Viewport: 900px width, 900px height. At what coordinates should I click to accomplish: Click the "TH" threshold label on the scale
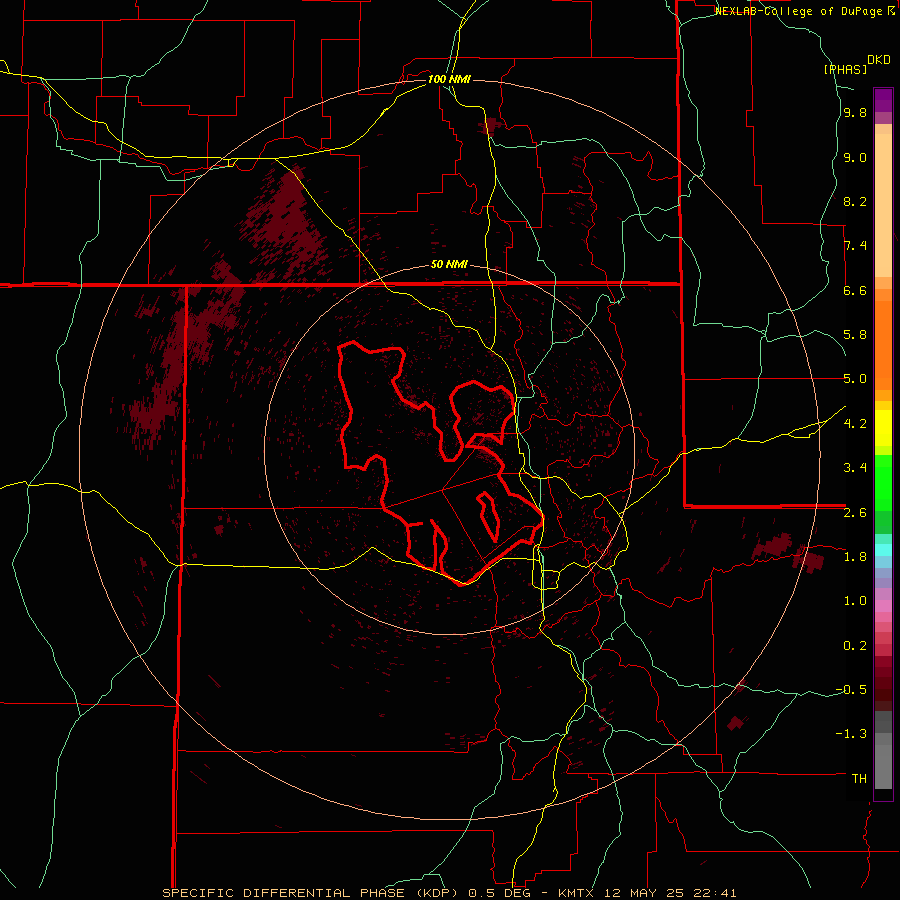point(859,779)
